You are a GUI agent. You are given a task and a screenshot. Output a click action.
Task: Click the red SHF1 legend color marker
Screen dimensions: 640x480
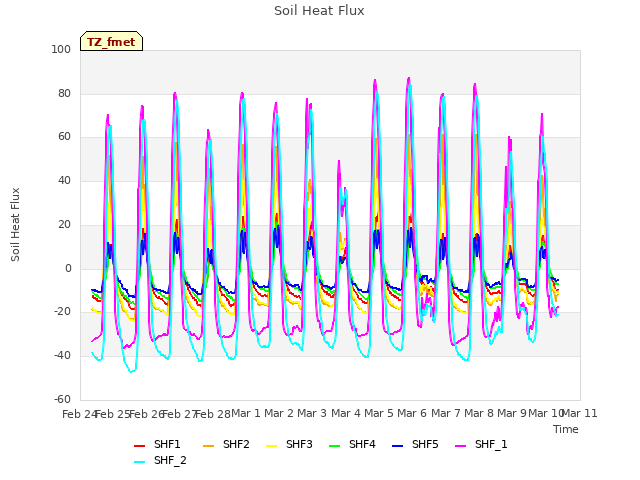coord(139,446)
